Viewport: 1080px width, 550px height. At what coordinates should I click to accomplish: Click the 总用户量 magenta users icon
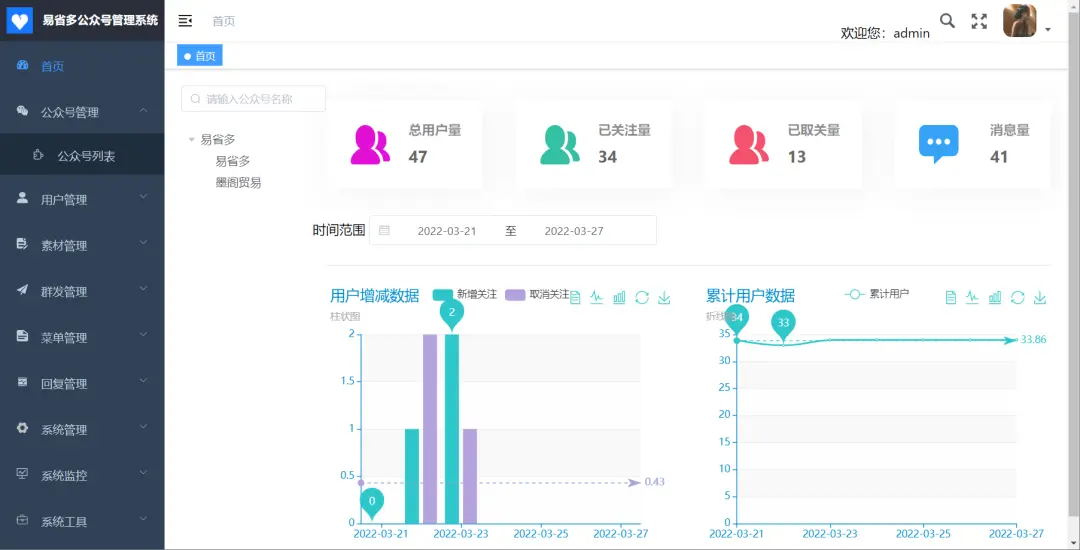point(370,145)
